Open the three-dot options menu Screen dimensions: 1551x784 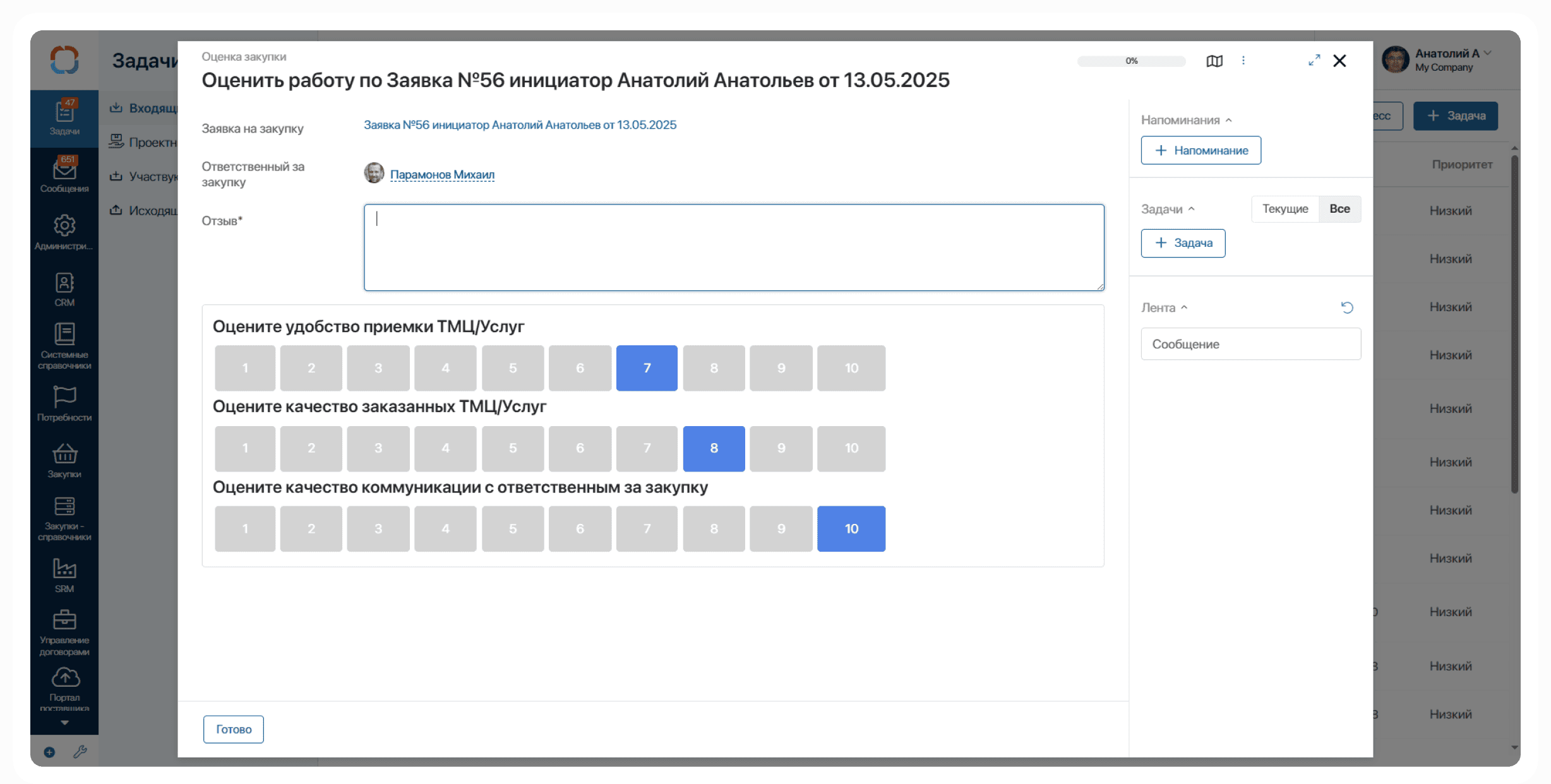coord(1243,61)
